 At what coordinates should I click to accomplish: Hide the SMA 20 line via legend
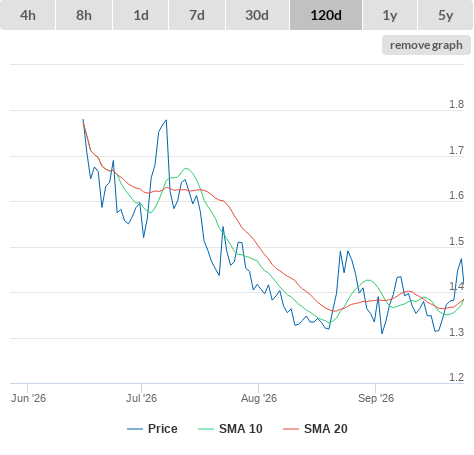[326, 429]
